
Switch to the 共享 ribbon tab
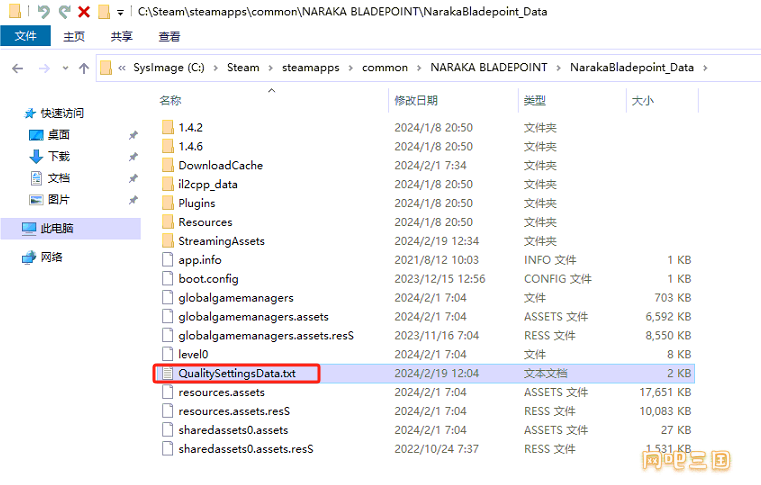tap(121, 36)
